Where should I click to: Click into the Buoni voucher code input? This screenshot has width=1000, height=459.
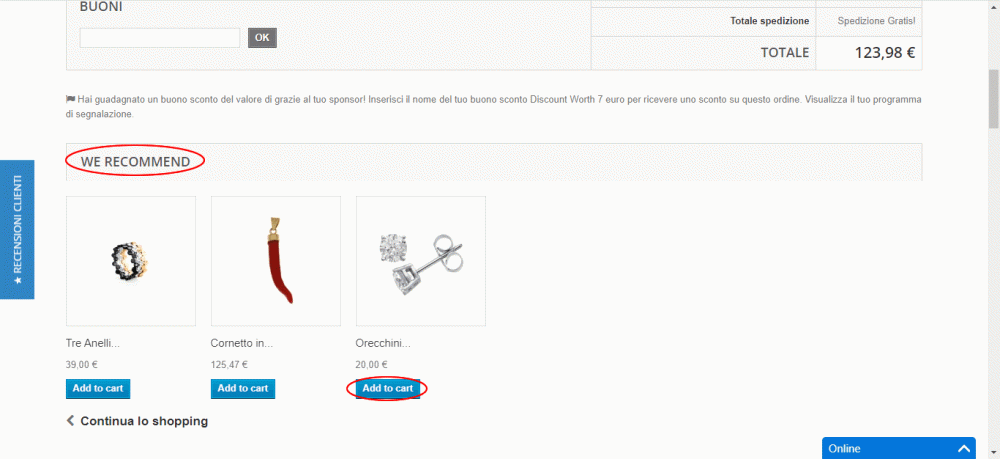click(159, 38)
